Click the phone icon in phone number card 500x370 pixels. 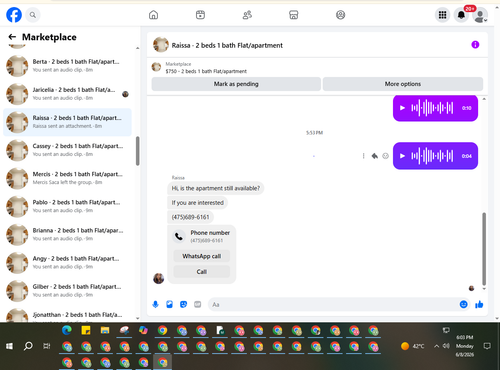(x=179, y=236)
